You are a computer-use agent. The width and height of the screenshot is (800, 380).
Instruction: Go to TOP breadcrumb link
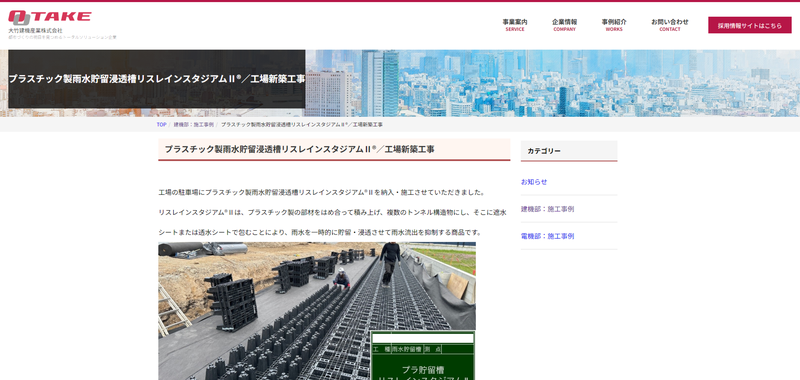(161, 124)
